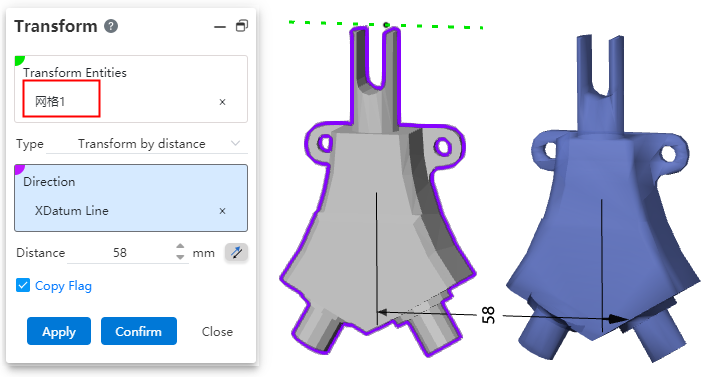Click the restore window icon of Transform panel
Image resolution: width=722 pixels, height=377 pixels.
(242, 26)
